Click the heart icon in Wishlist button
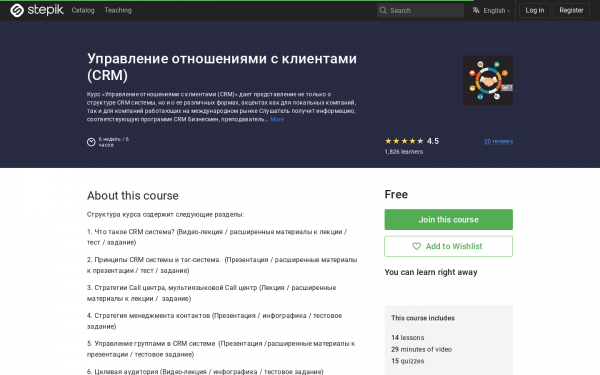Image resolution: width=600 pixels, height=375 pixels. tap(416, 246)
